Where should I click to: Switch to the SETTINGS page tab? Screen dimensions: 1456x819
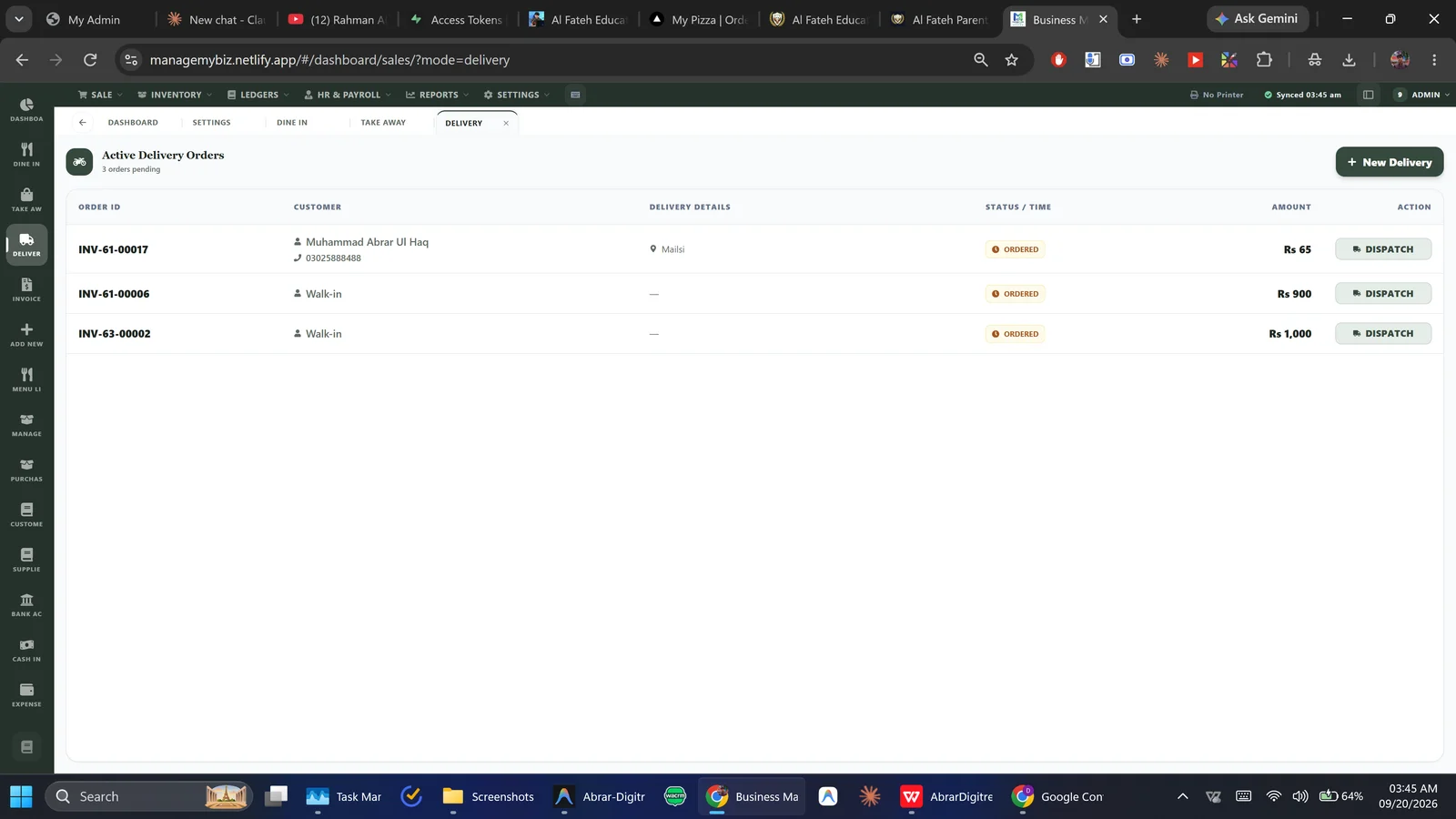pos(211,122)
